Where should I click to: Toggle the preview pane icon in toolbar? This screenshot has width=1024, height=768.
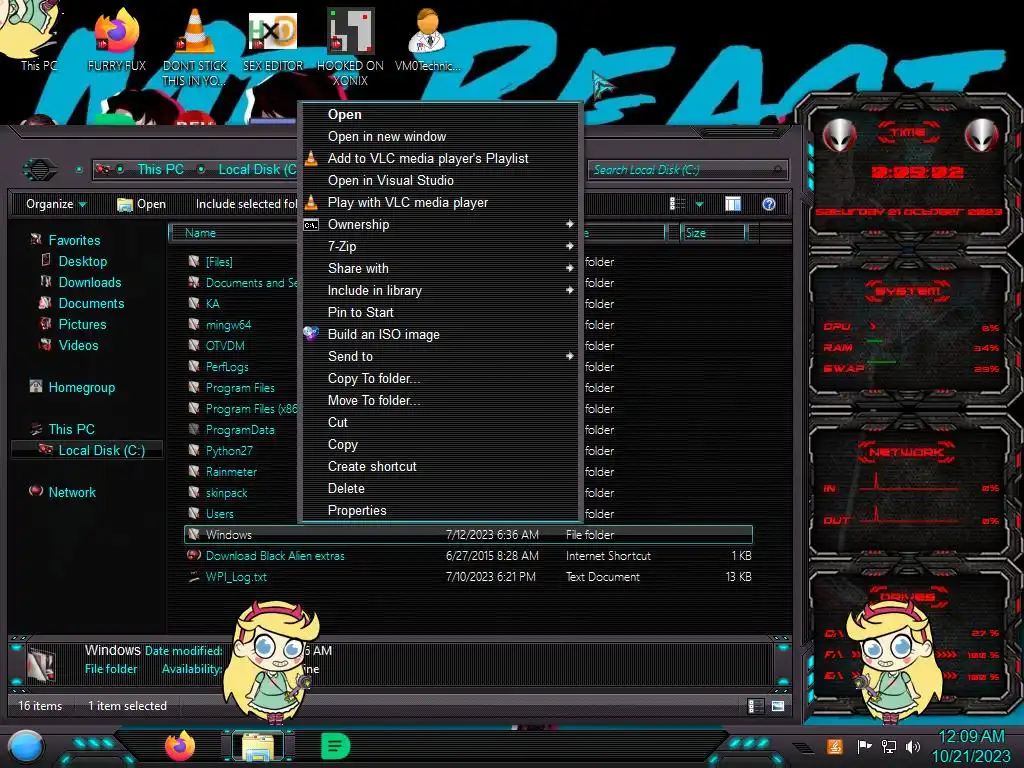pyautogui.click(x=733, y=204)
